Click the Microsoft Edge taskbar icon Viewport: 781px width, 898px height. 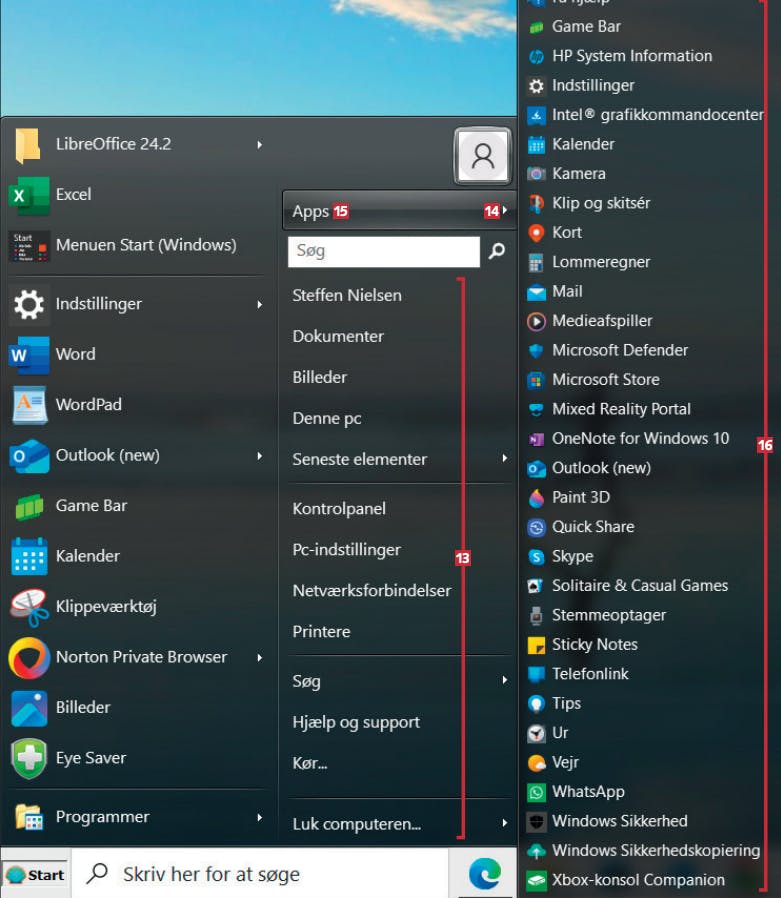tap(484, 874)
